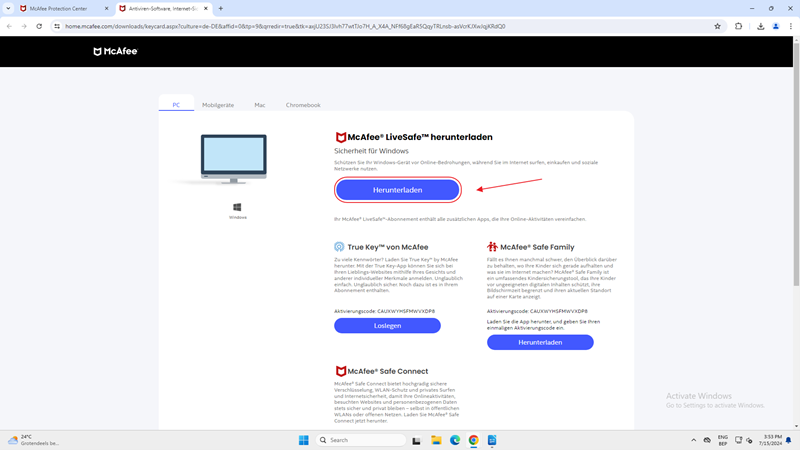Screen dimensions: 800x450
Task: Click the 'McAfee Safe Connect' heading
Action: (x=388, y=371)
